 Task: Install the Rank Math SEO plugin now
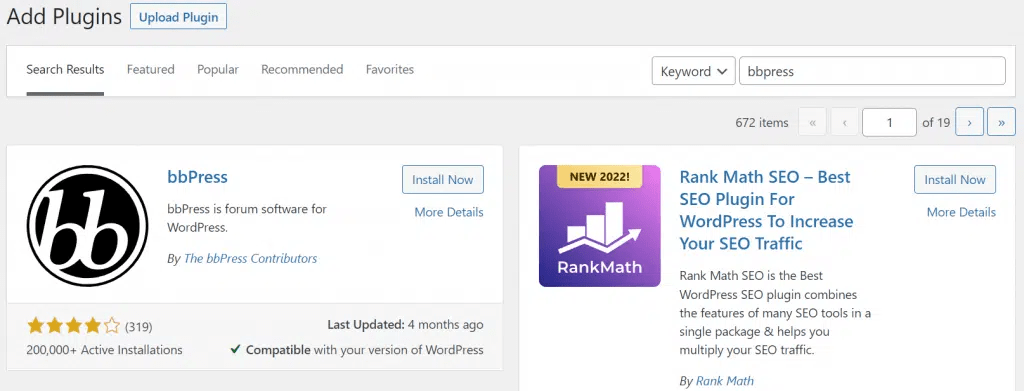click(955, 180)
